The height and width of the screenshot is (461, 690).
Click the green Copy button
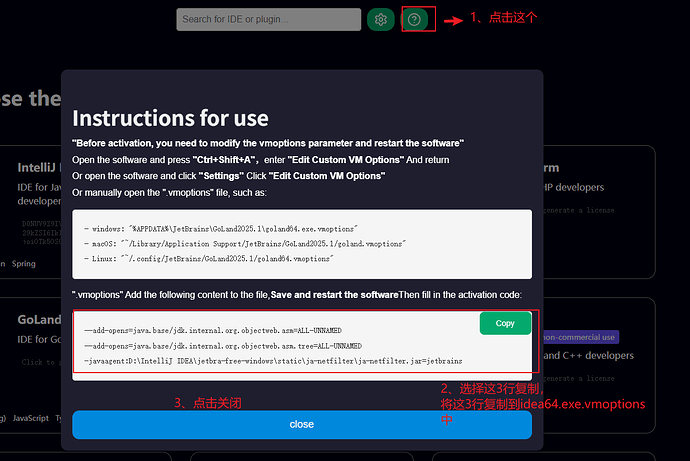505,323
